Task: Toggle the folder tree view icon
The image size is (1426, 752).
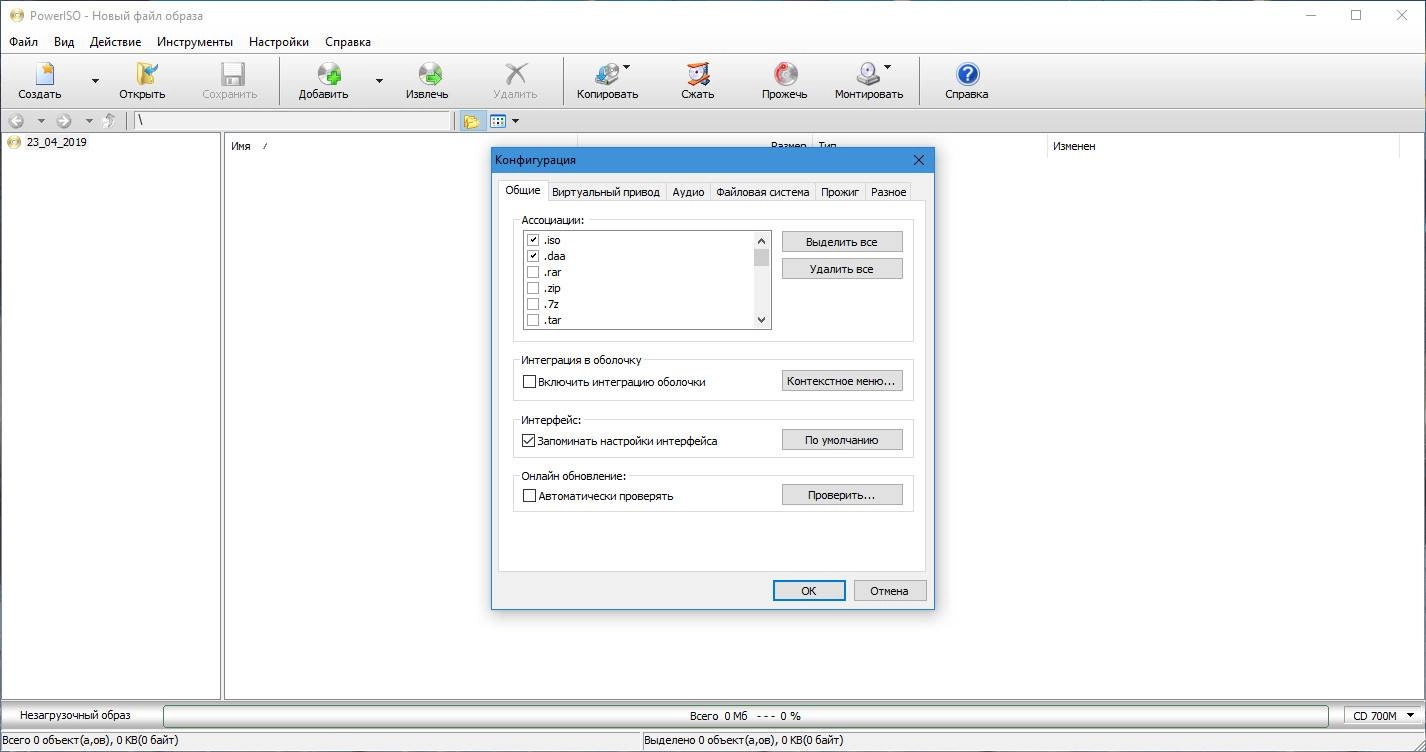Action: click(471, 121)
